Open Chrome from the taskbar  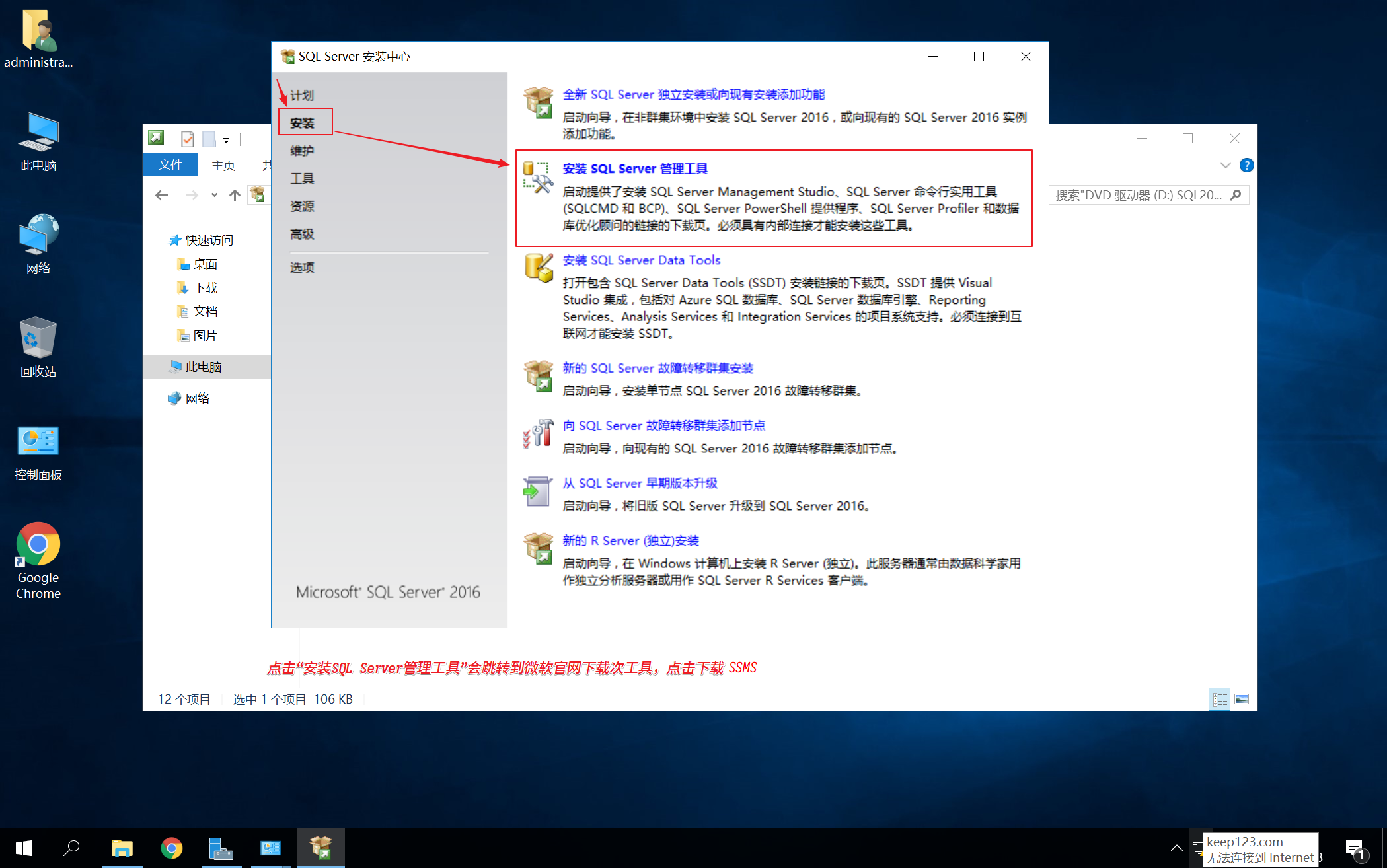(x=172, y=848)
